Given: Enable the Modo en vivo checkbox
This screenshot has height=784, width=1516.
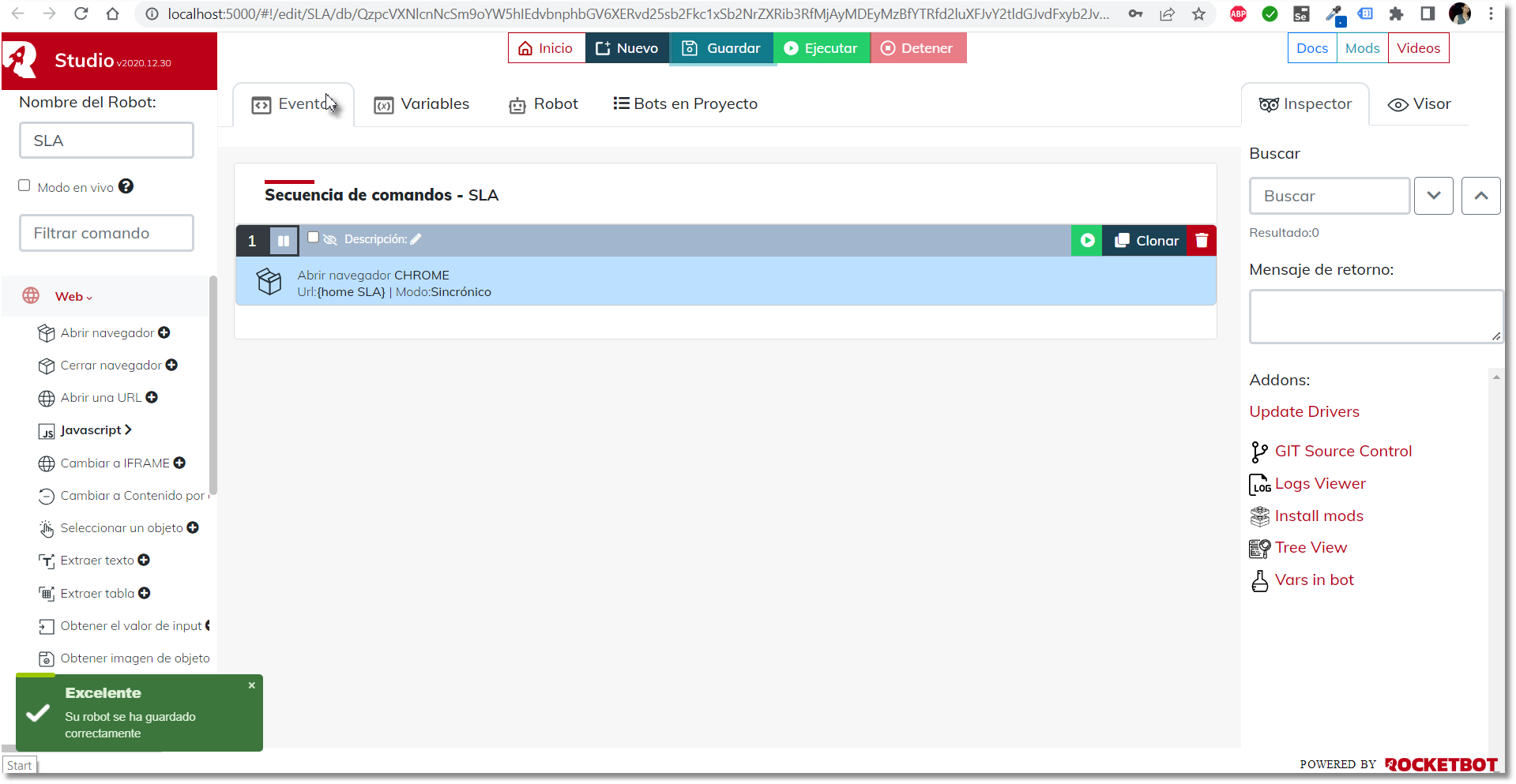Looking at the screenshot, I should 24,186.
